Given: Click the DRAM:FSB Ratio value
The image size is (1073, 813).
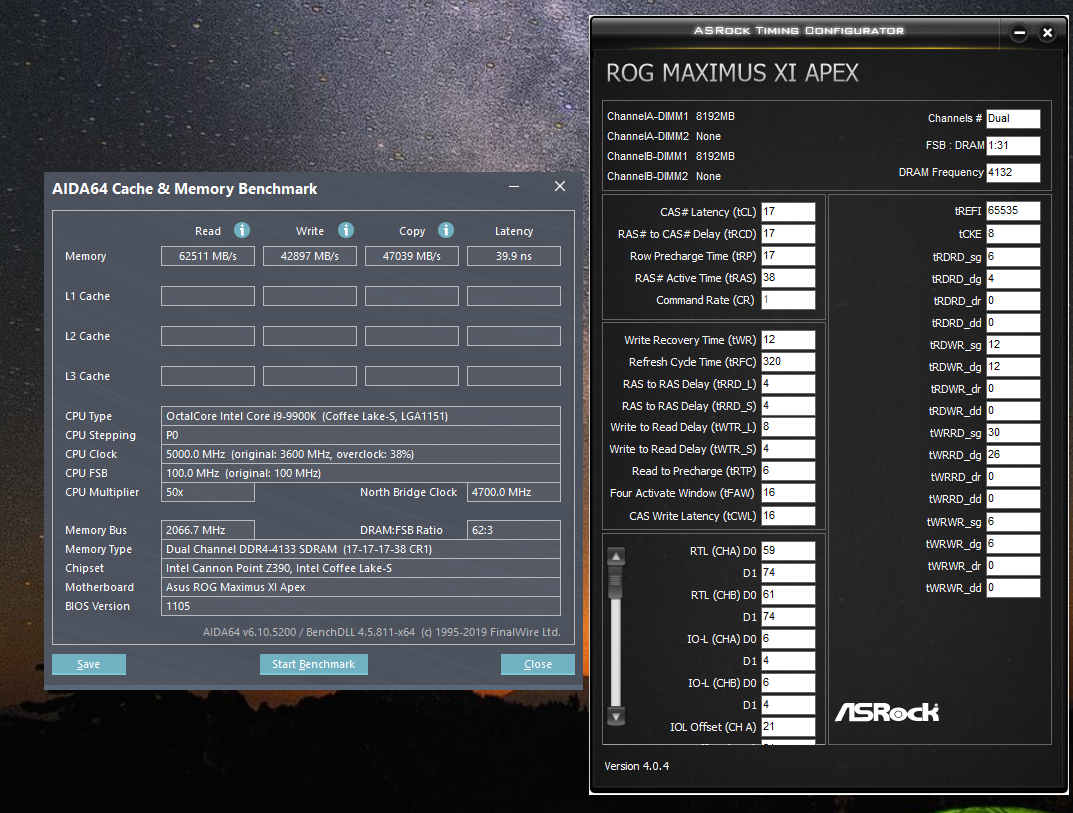Looking at the screenshot, I should coord(514,530).
